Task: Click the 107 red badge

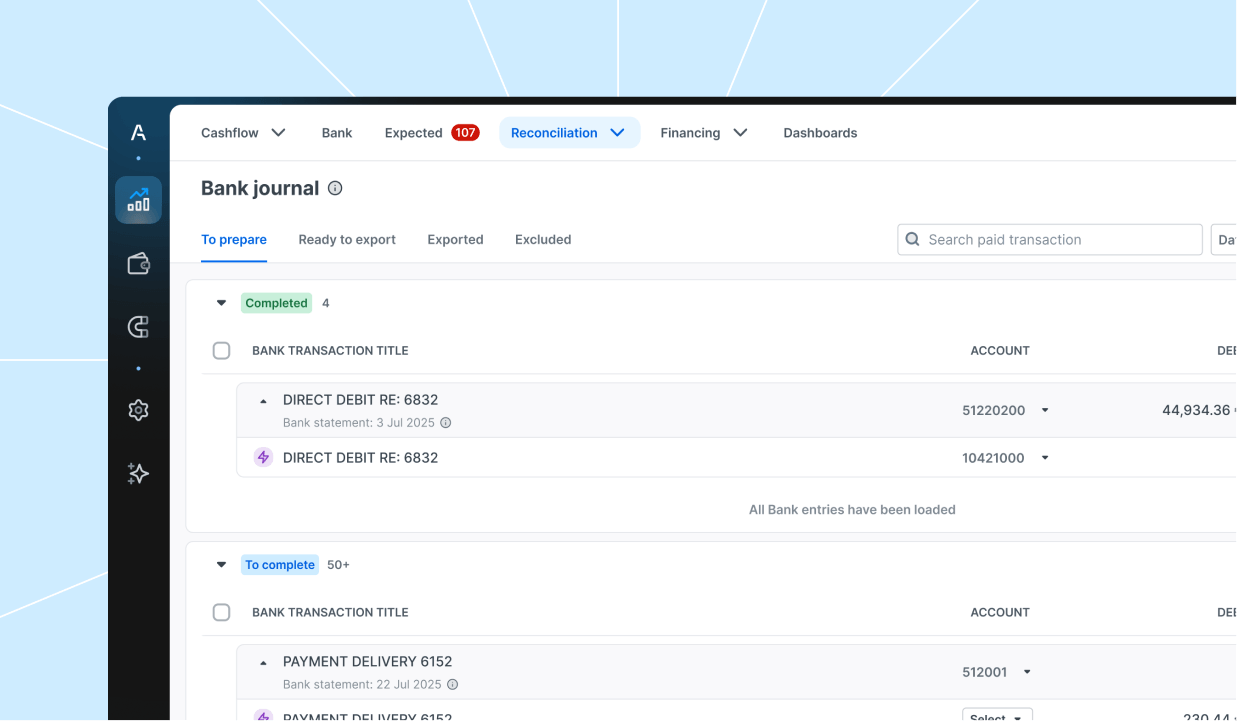Action: click(465, 133)
